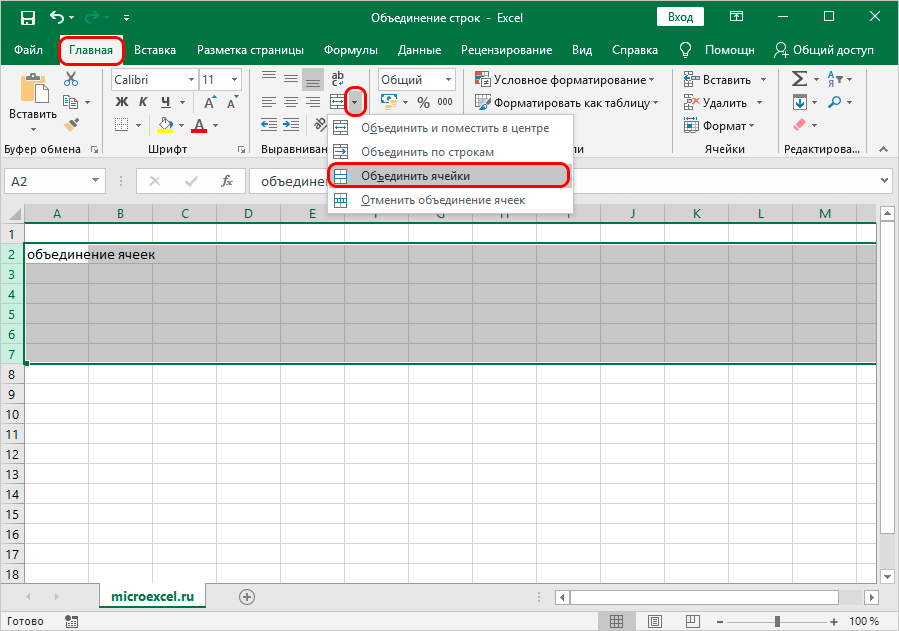Screen dimensions: 899x631
Task: Apply percent style format
Action: [x=423, y=103]
